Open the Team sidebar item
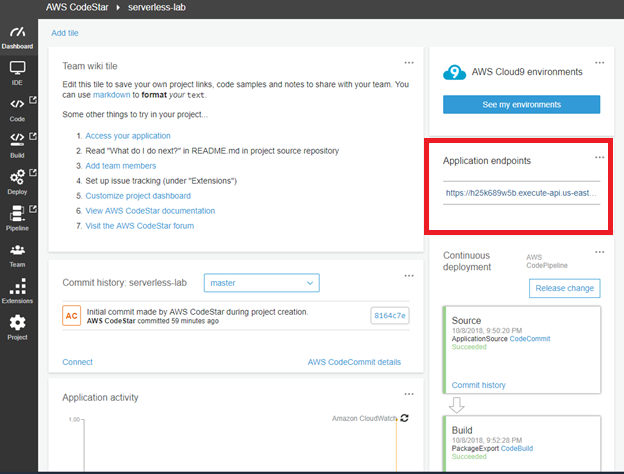 coord(17,255)
